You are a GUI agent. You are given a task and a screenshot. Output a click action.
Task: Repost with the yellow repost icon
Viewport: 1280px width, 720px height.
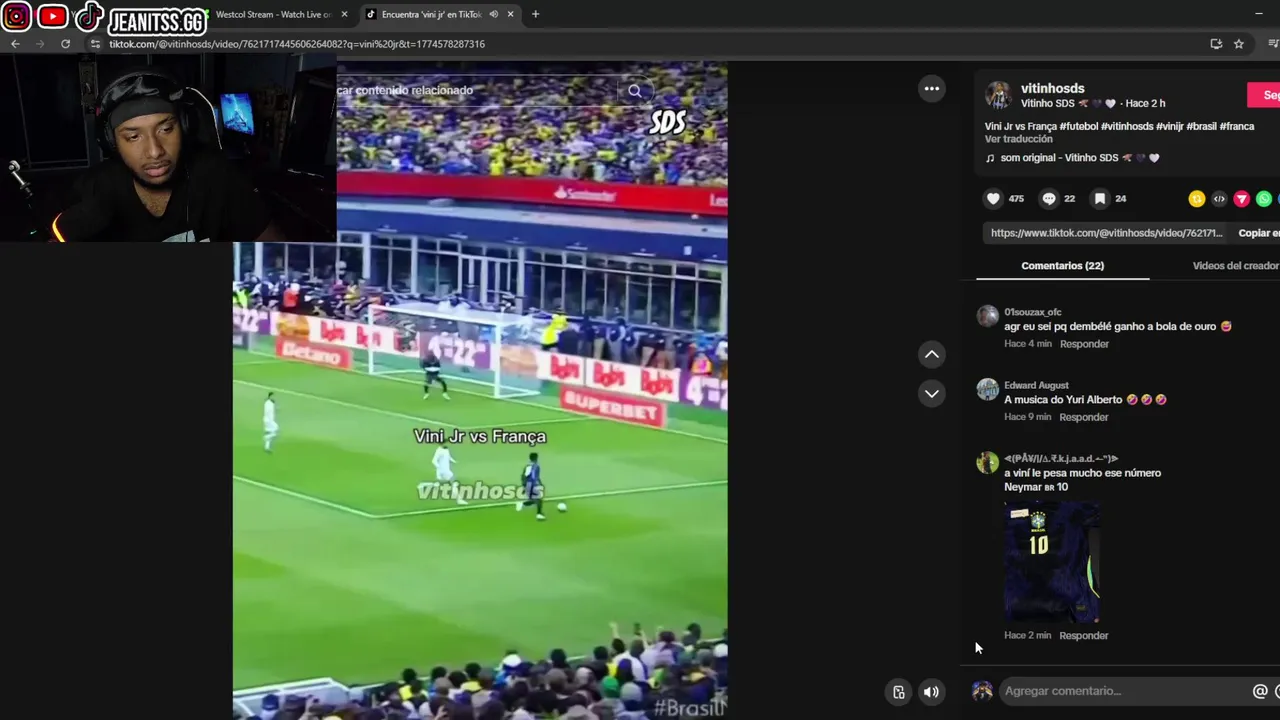pos(1196,199)
